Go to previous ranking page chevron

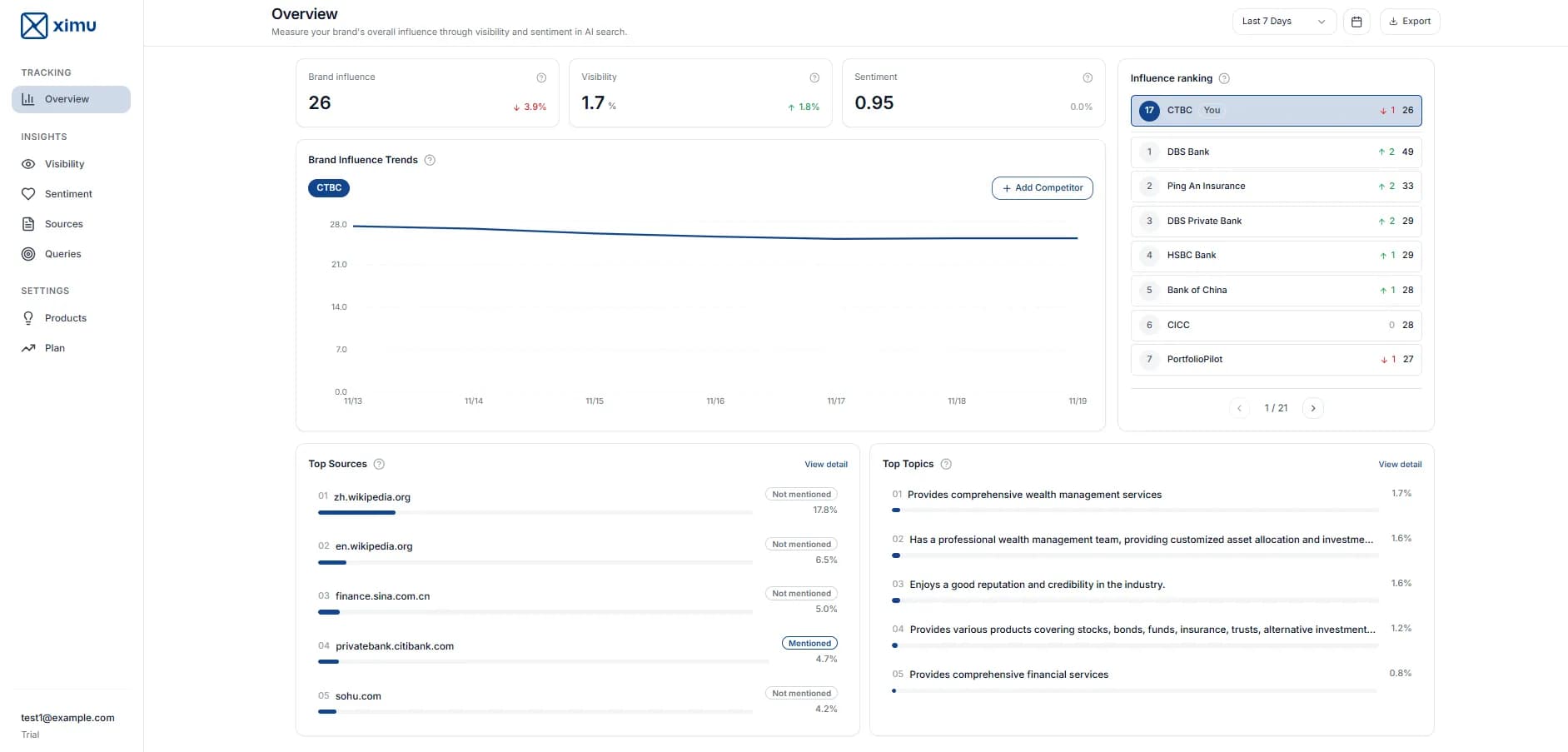click(x=1240, y=408)
